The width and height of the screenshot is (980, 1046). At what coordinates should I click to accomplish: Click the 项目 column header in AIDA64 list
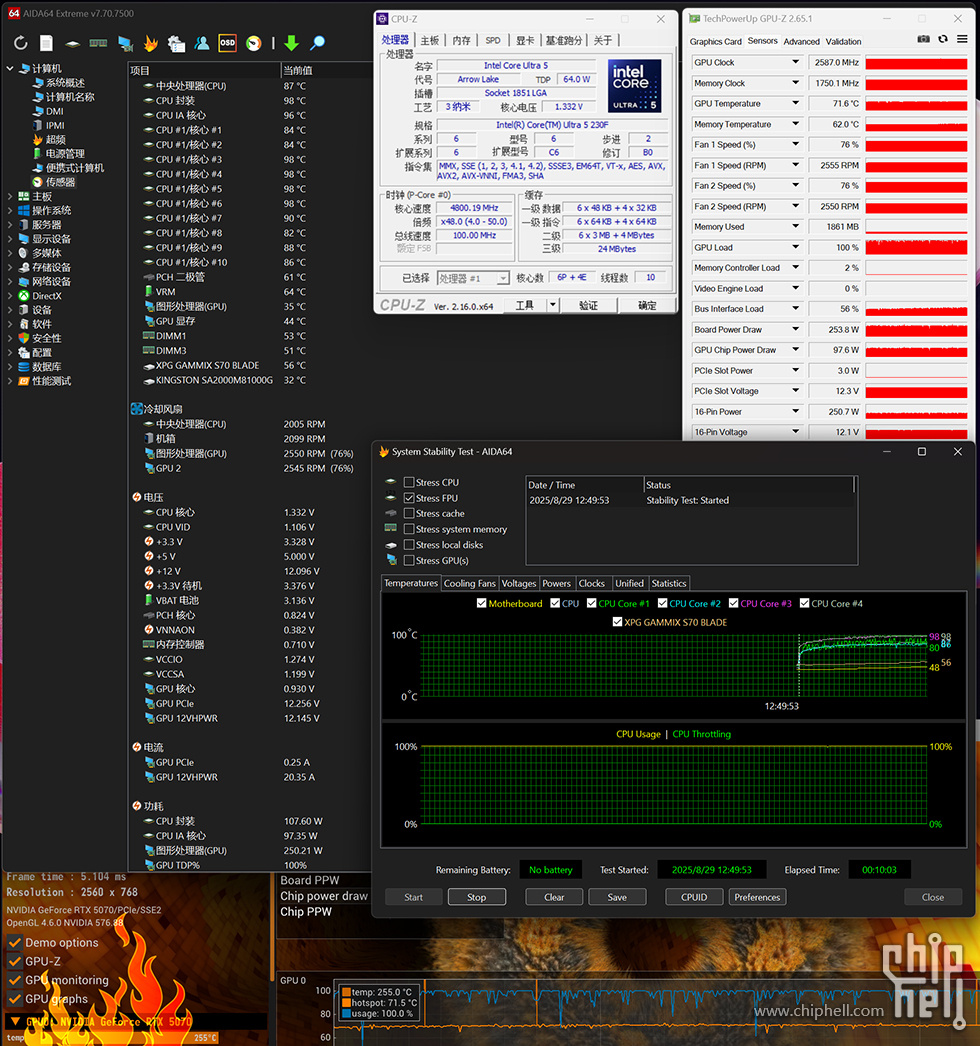(x=203, y=70)
